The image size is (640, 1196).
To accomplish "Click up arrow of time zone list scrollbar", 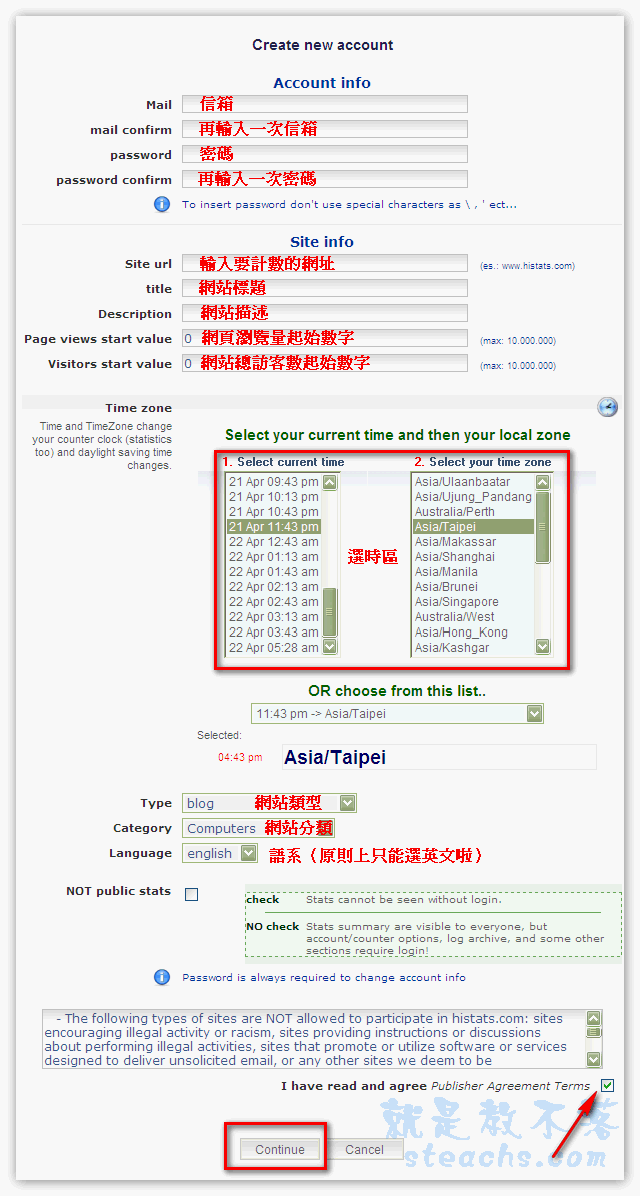I will click(542, 482).
